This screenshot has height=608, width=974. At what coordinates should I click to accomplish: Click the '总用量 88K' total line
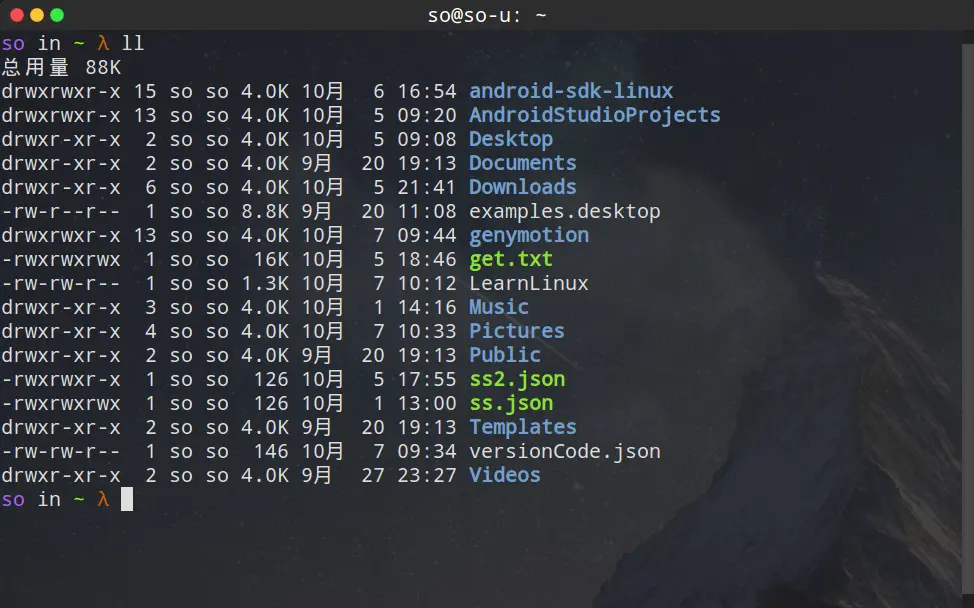click(x=61, y=67)
